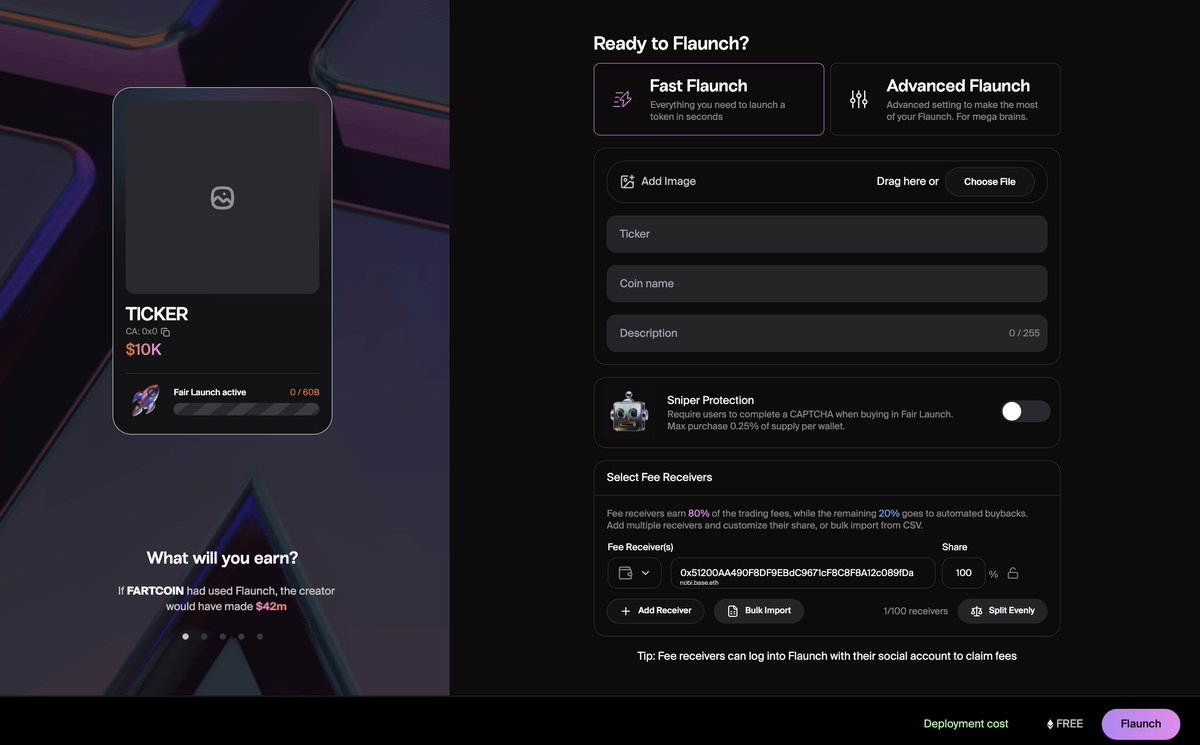Image resolution: width=1200 pixels, height=745 pixels.
Task: Click the token preview image thumbnail
Action: (222, 197)
